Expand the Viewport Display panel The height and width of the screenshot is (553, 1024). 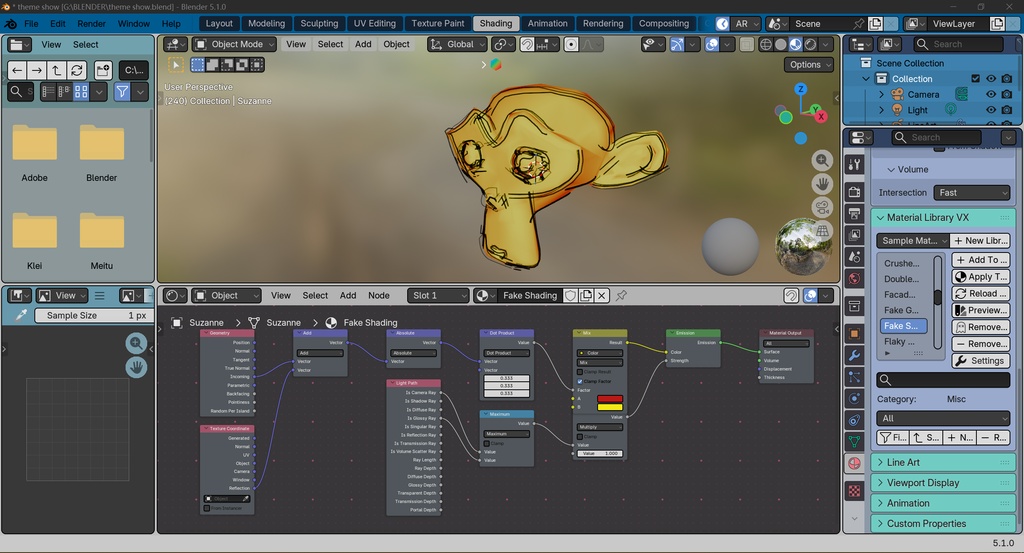(942, 483)
